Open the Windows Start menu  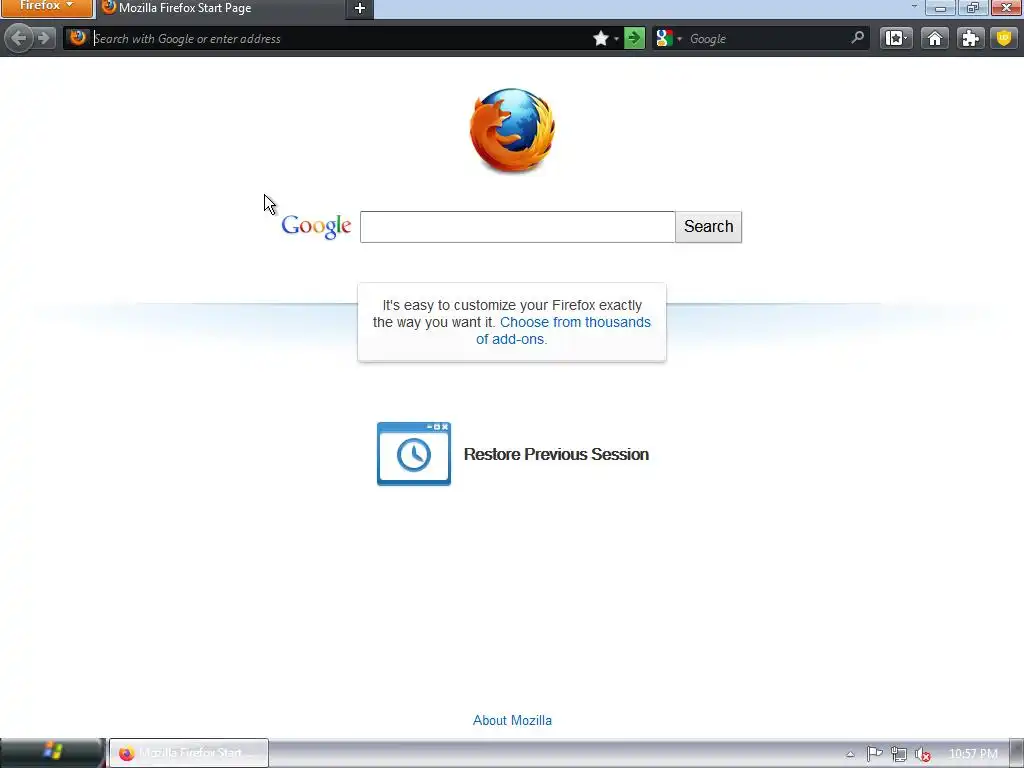(x=52, y=752)
